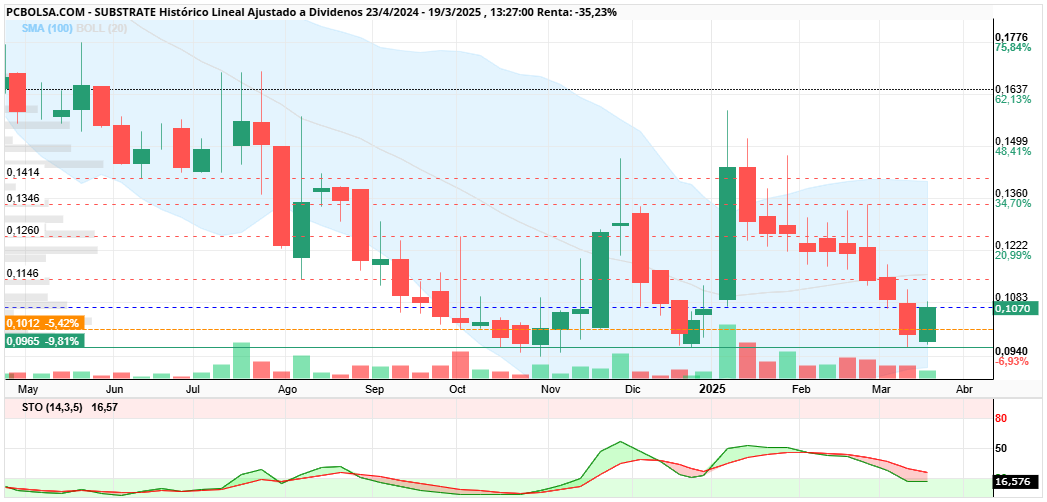Click the highest green volume bar in January
The height and width of the screenshot is (502, 1047).
(x=727, y=351)
